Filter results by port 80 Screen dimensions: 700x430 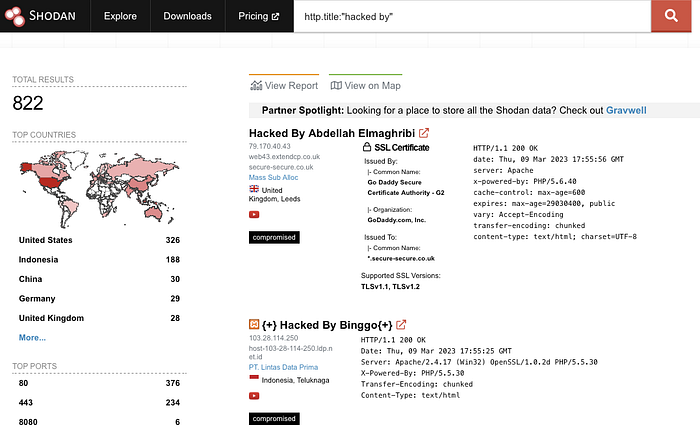click(23, 383)
